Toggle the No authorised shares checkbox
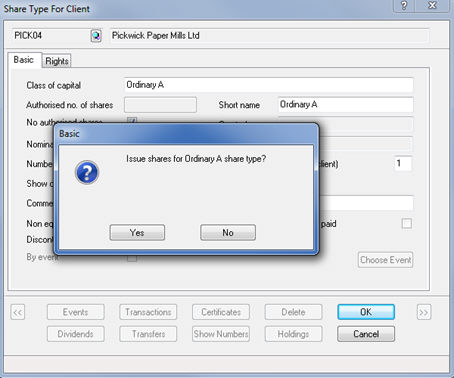This screenshot has width=454, height=378. 132,121
